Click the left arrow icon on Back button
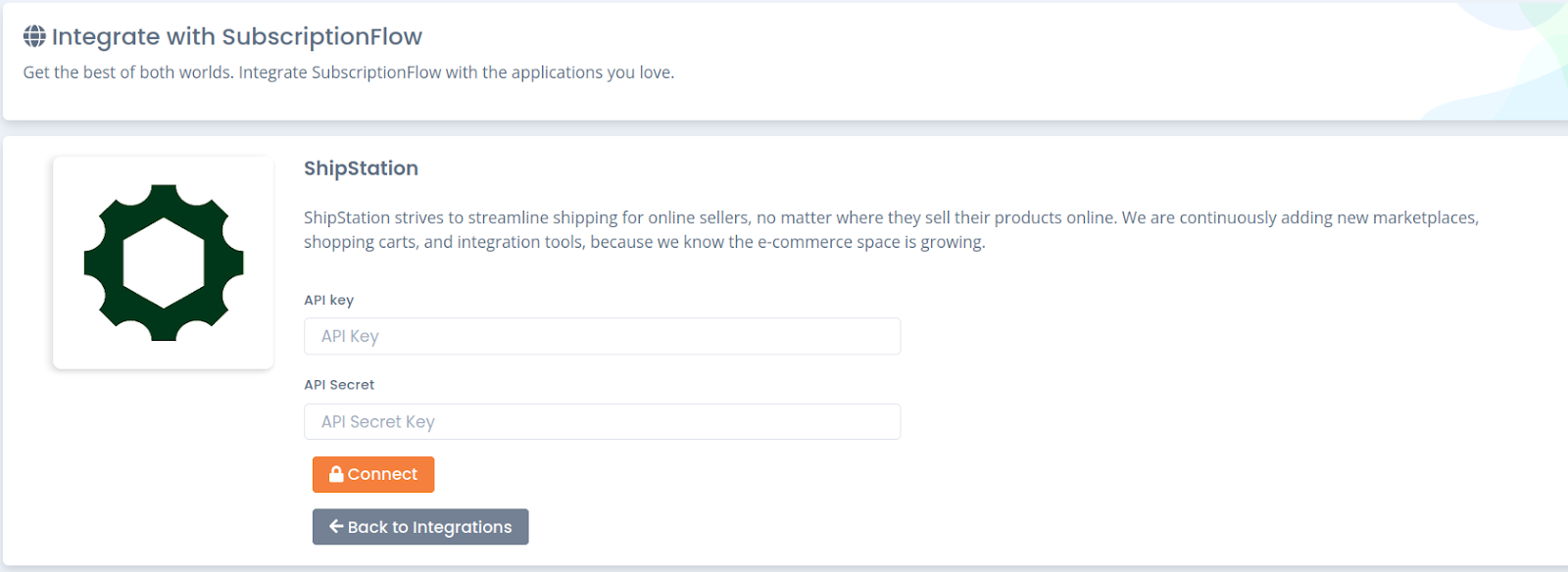This screenshot has height=572, width=1568. pos(336,527)
